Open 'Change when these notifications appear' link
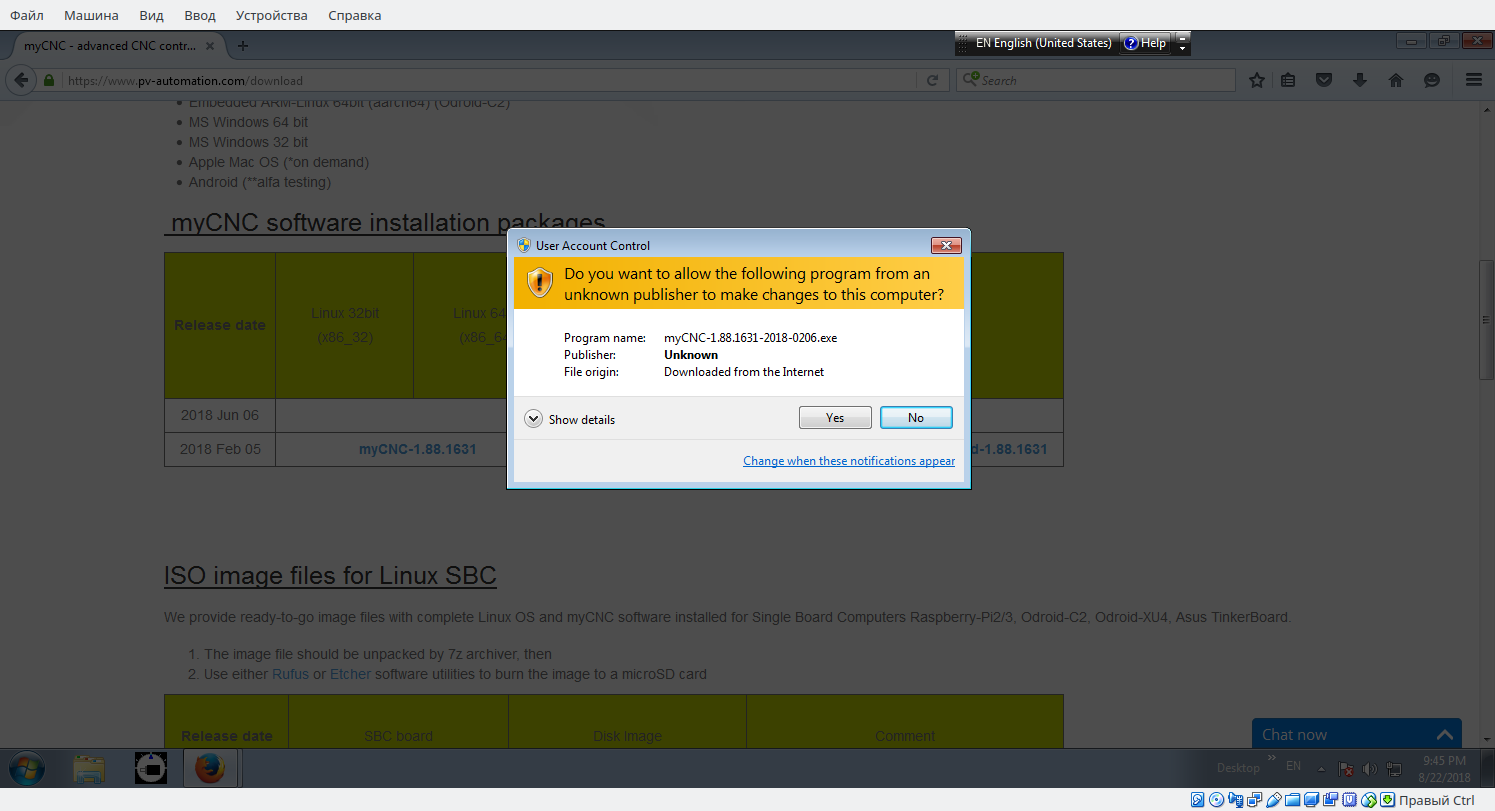Image resolution: width=1495 pixels, height=811 pixels. pos(848,461)
